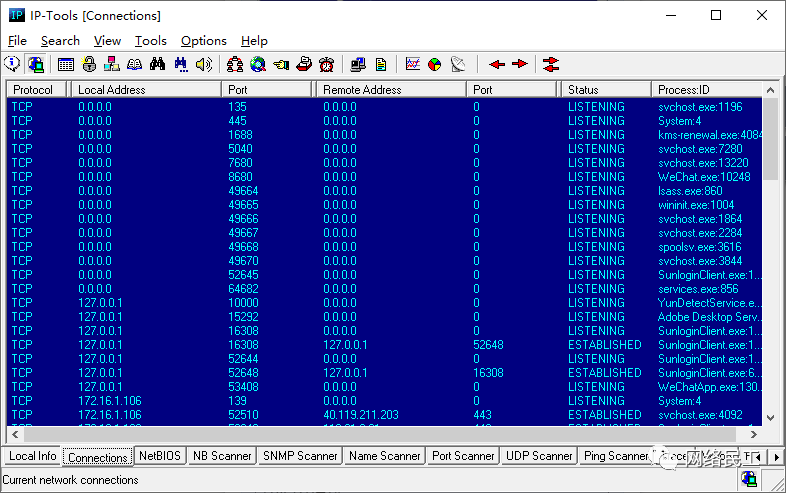Select the row with wininit.exe:1004
The width and height of the screenshot is (786, 493).
(x=384, y=205)
